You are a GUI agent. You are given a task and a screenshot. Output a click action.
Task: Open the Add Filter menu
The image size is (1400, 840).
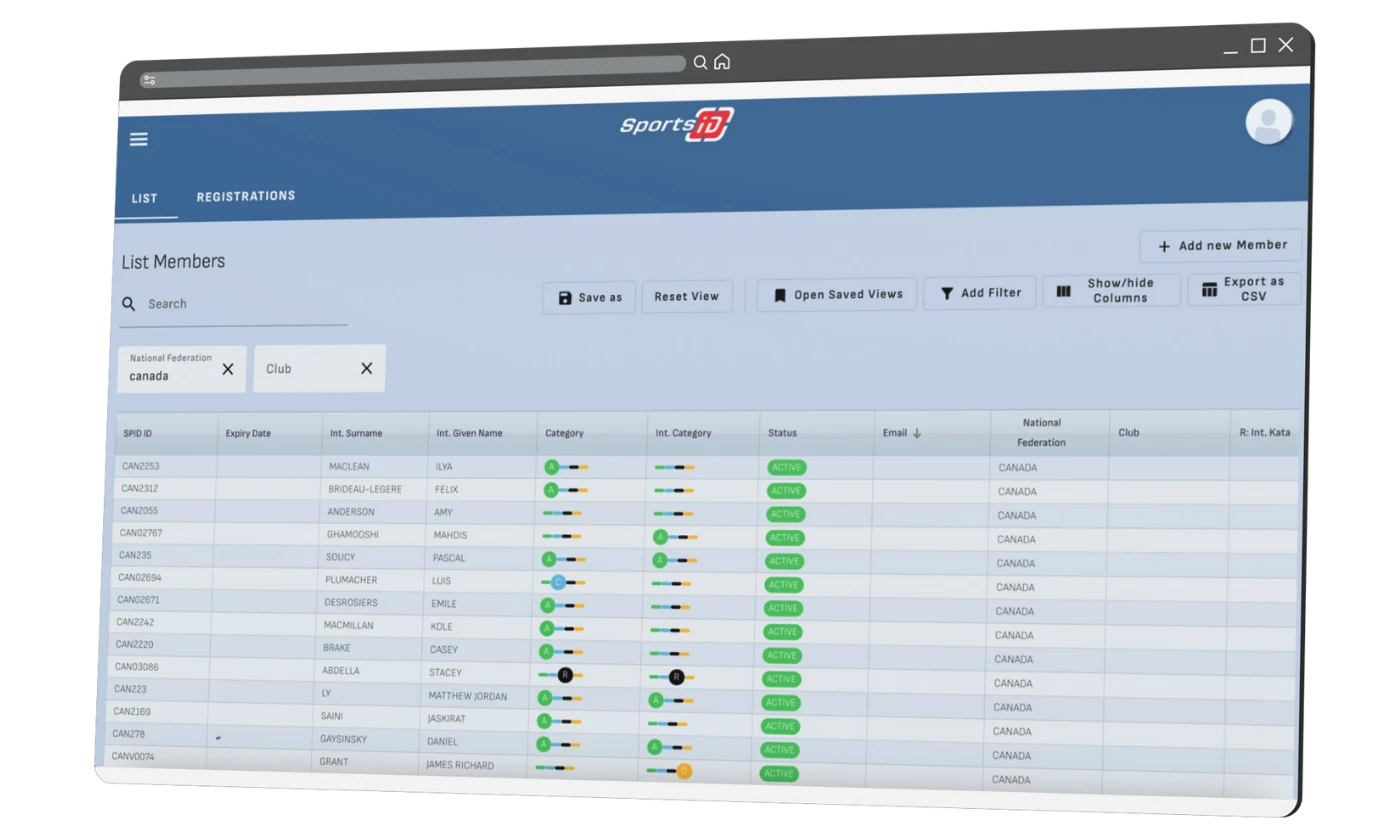[979, 293]
